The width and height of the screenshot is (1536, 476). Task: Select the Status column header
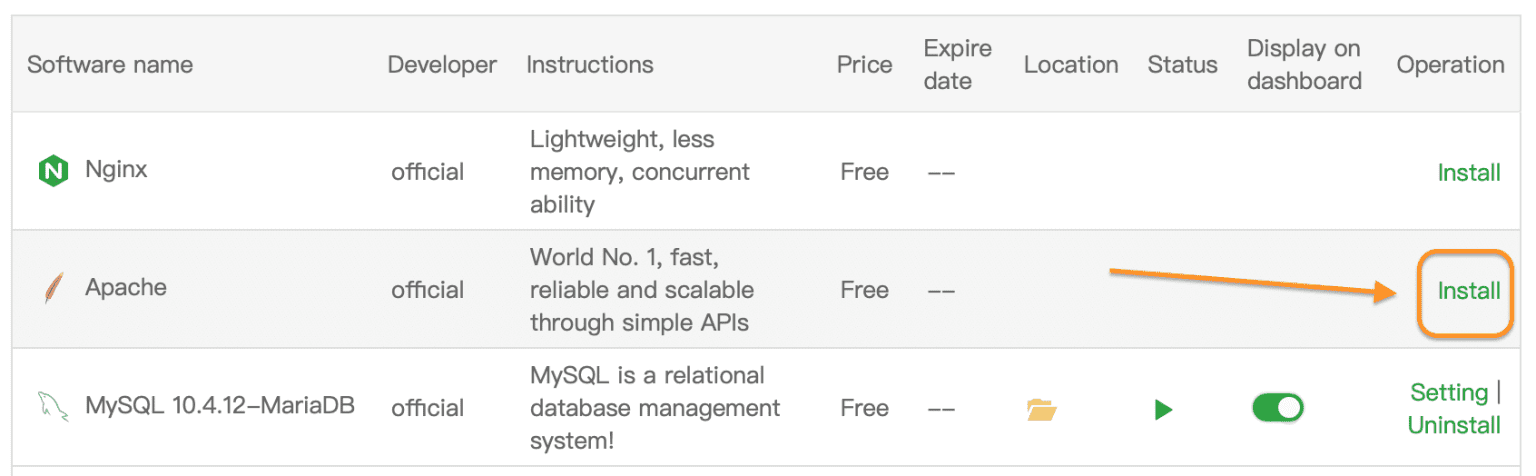pos(1182,65)
